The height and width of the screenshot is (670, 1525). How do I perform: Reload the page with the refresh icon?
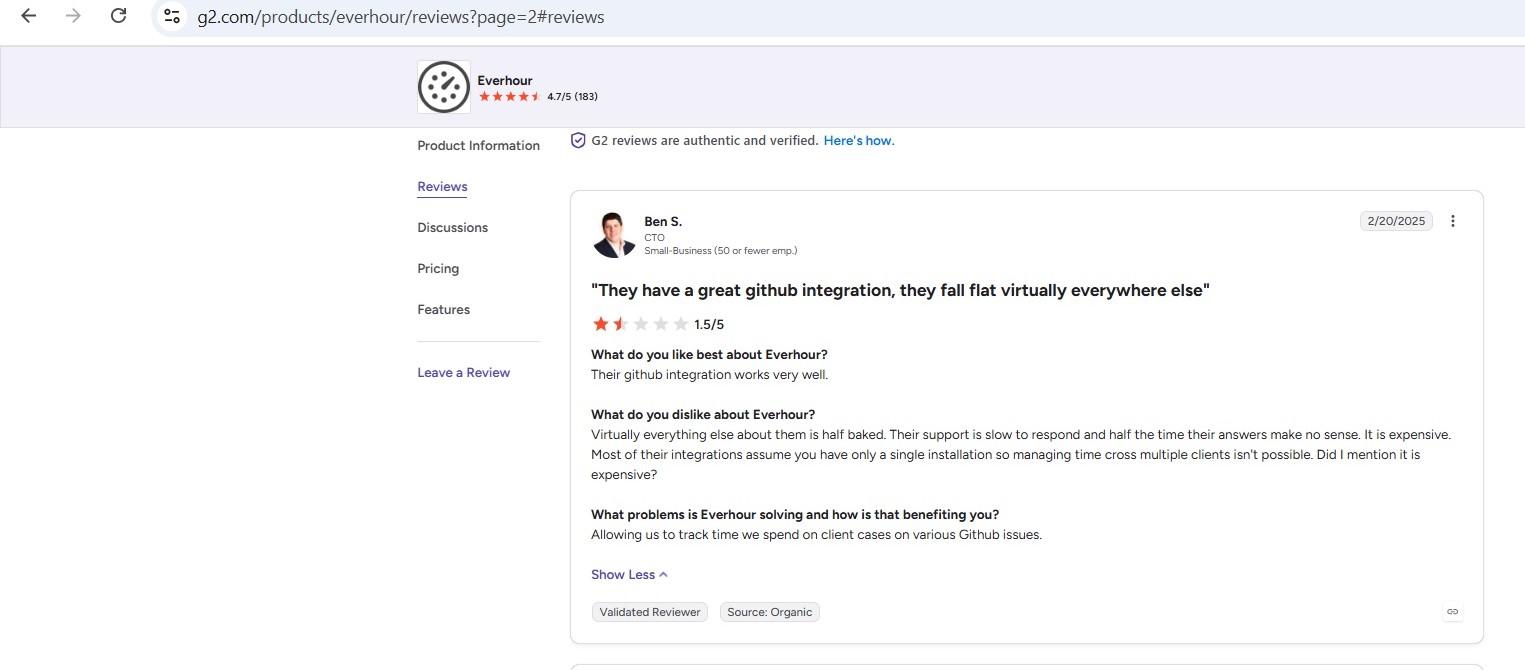click(x=118, y=16)
